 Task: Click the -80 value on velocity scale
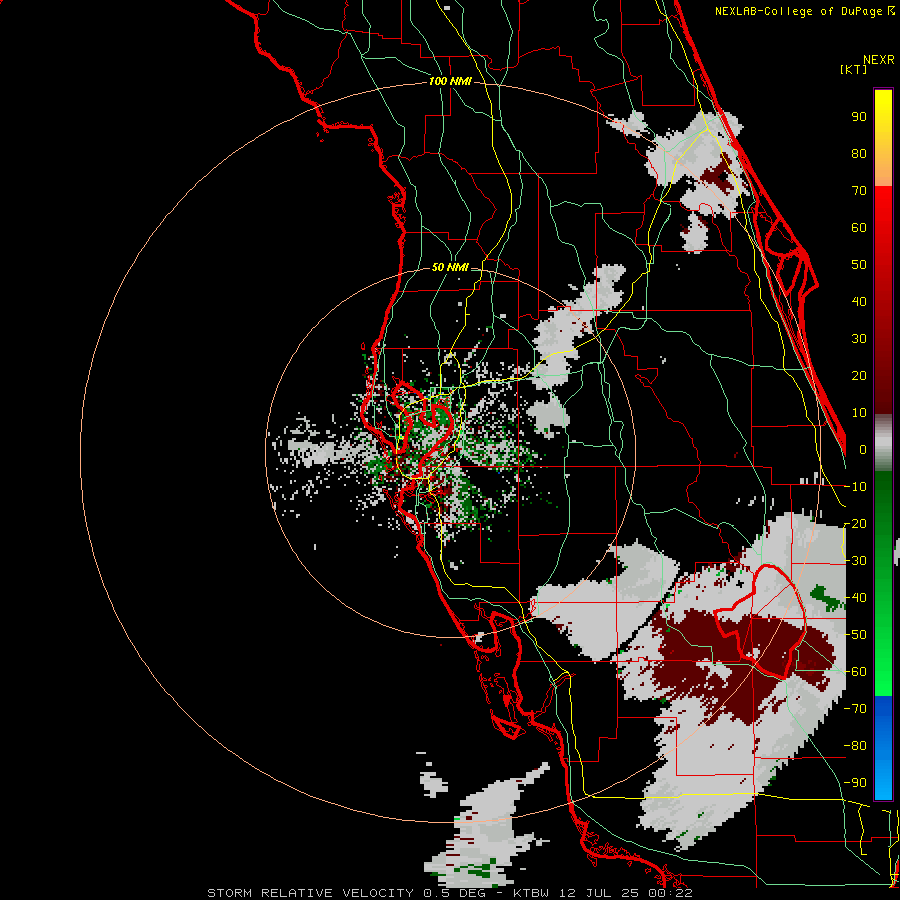pyautogui.click(x=855, y=746)
